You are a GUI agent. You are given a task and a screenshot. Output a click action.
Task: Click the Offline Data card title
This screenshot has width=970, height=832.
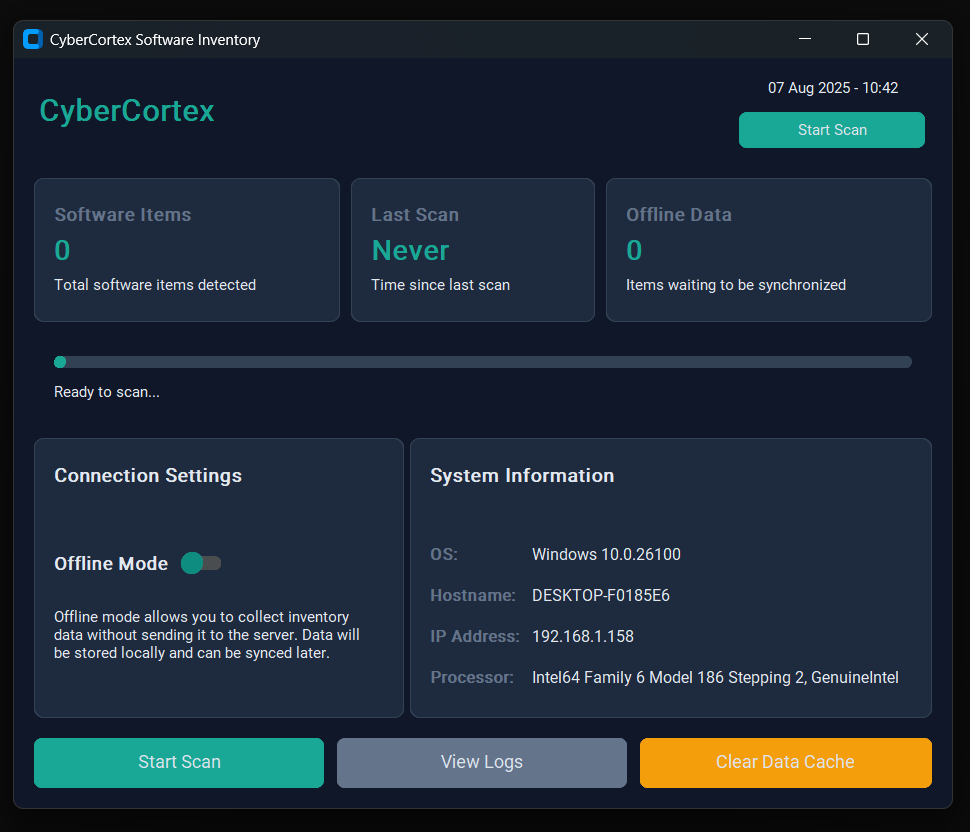coord(679,215)
